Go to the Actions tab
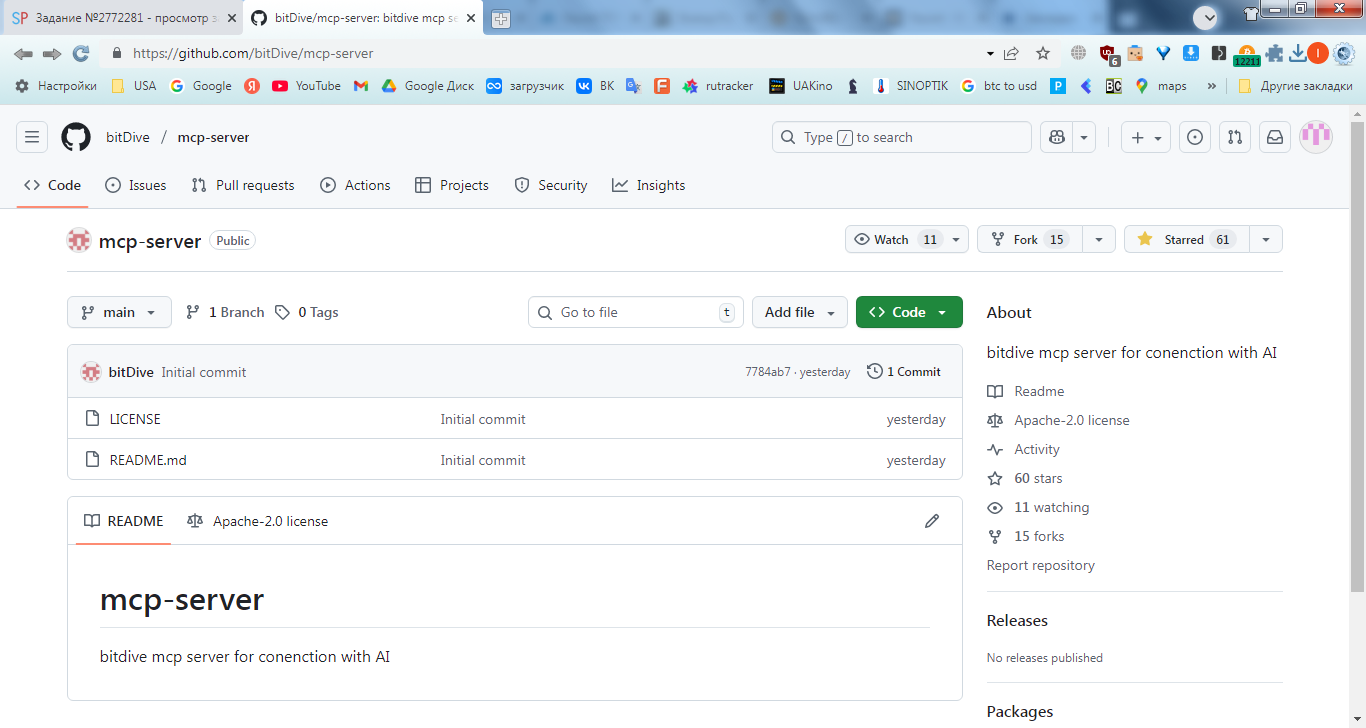 pos(355,185)
